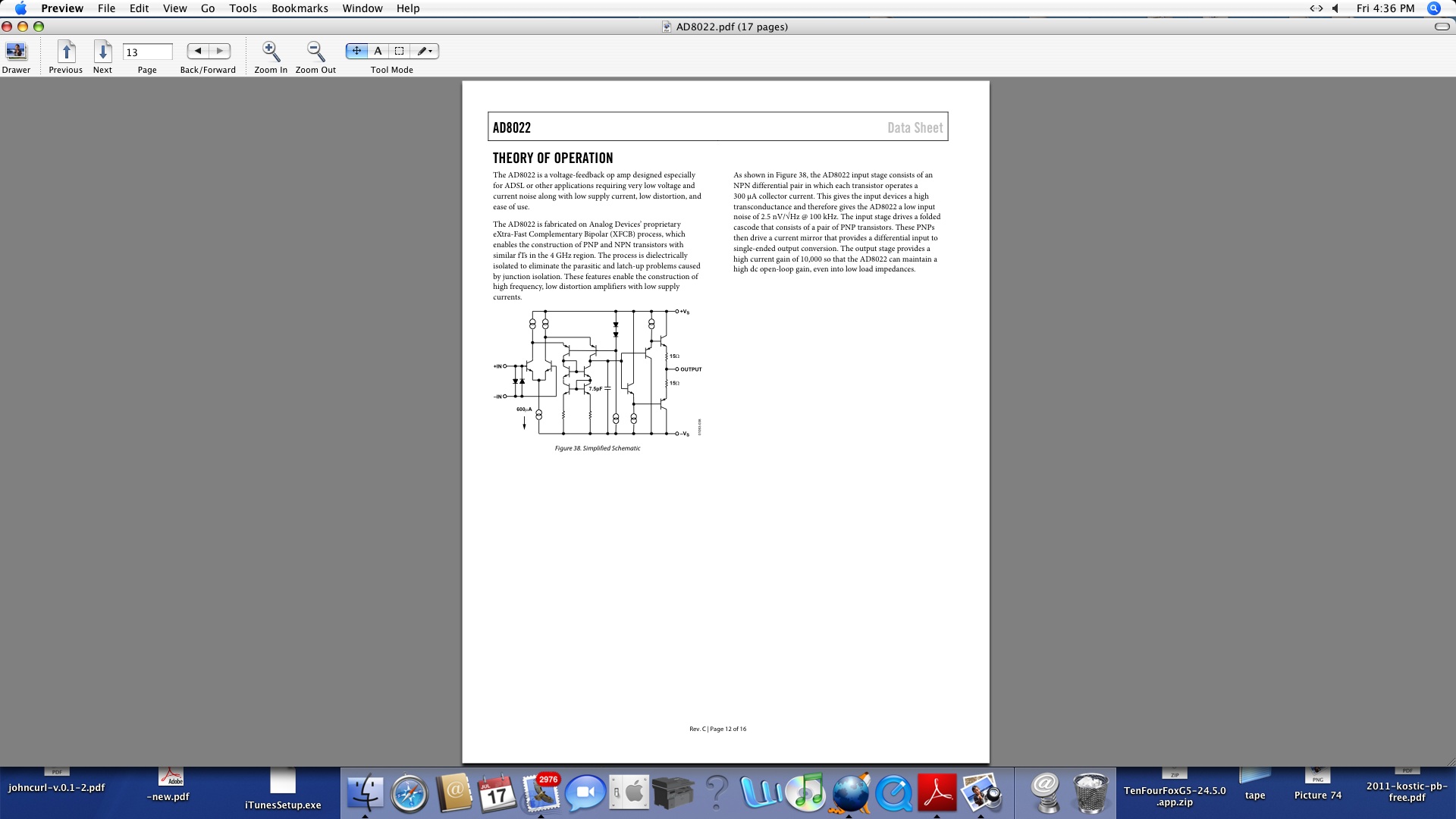Select the Text selection tool mode
The width and height of the screenshot is (1456, 819).
pos(378,51)
